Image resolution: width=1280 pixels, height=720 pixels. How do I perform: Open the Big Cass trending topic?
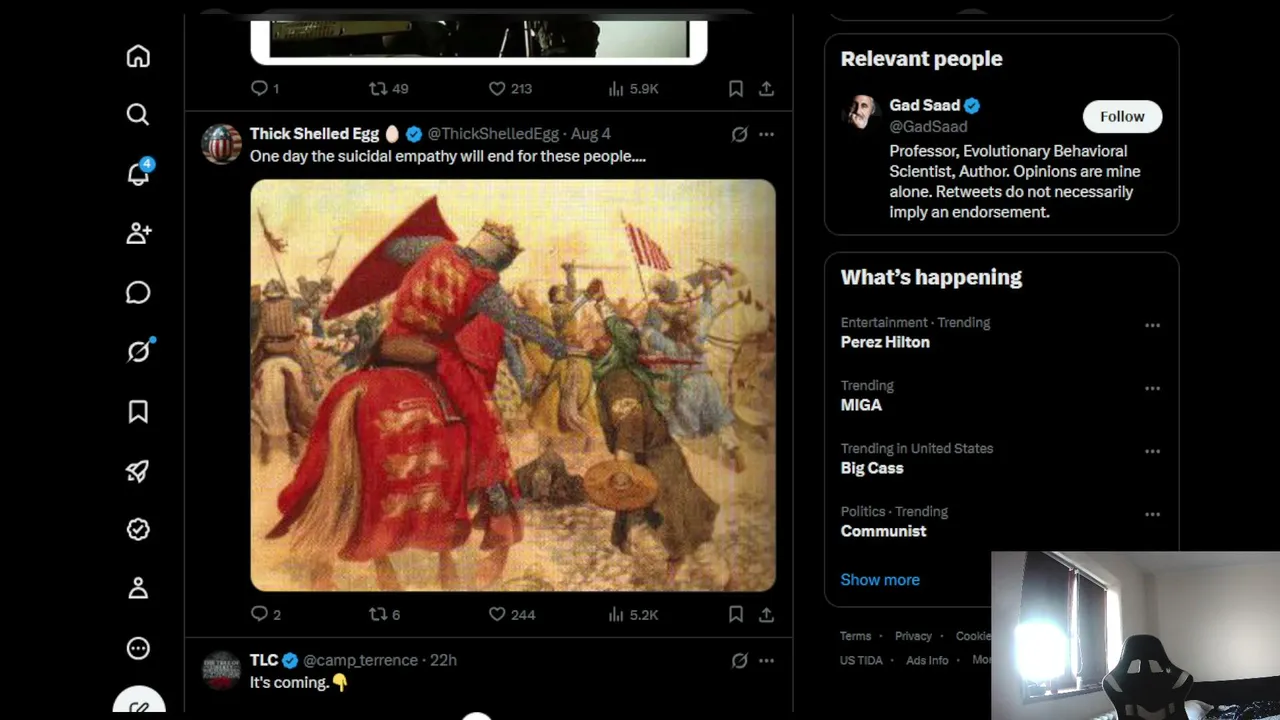tap(872, 468)
